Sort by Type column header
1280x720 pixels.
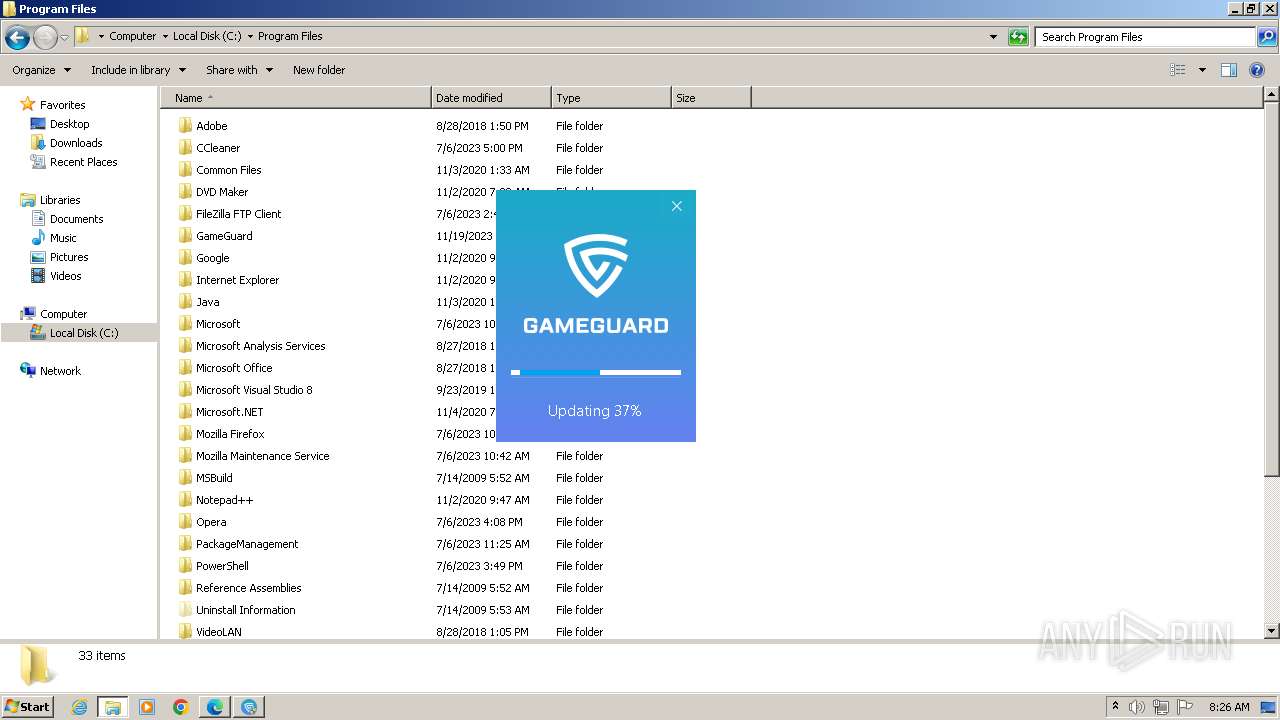coord(611,98)
